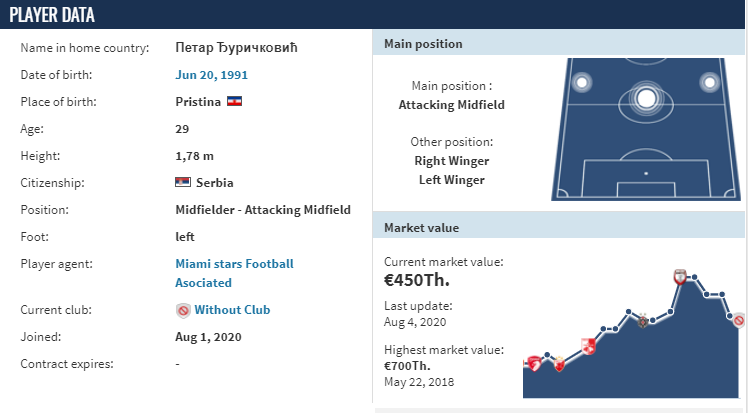
Task: Click the first red club crest on chart
Action: tap(534, 364)
